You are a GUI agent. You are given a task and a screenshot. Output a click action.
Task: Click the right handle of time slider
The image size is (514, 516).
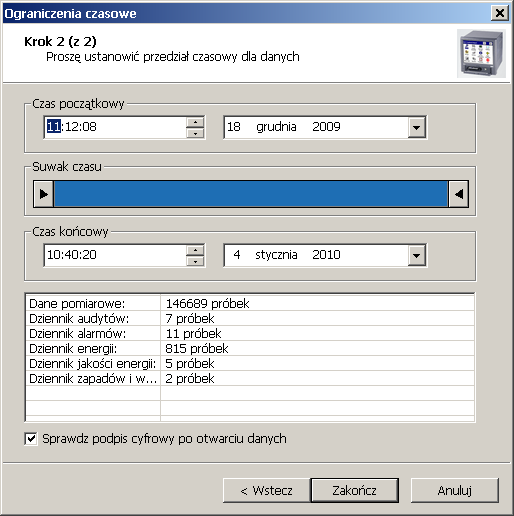(x=459, y=194)
